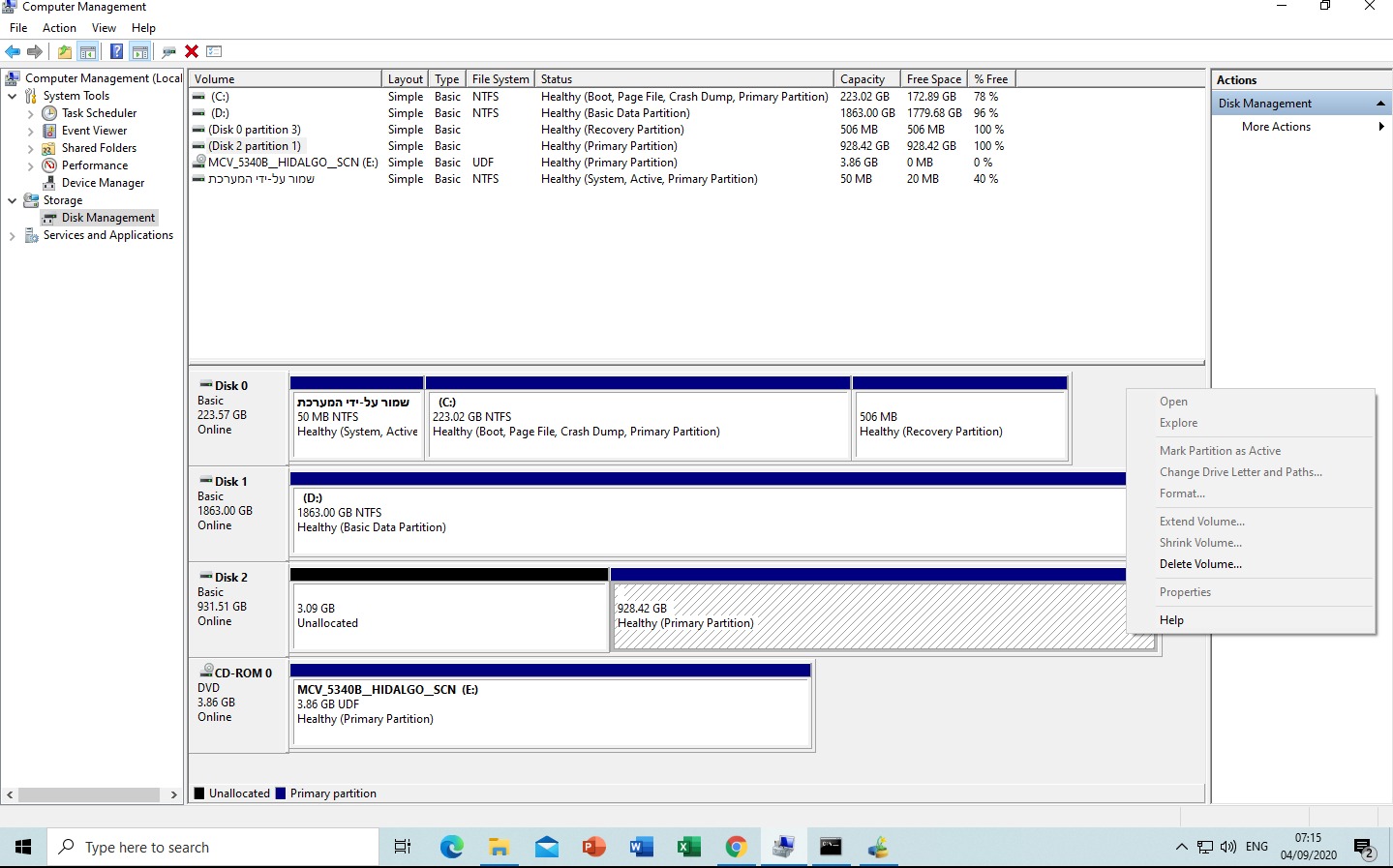Image resolution: width=1393 pixels, height=868 pixels.
Task: Select the Device Manager icon in tree
Action: [x=49, y=183]
